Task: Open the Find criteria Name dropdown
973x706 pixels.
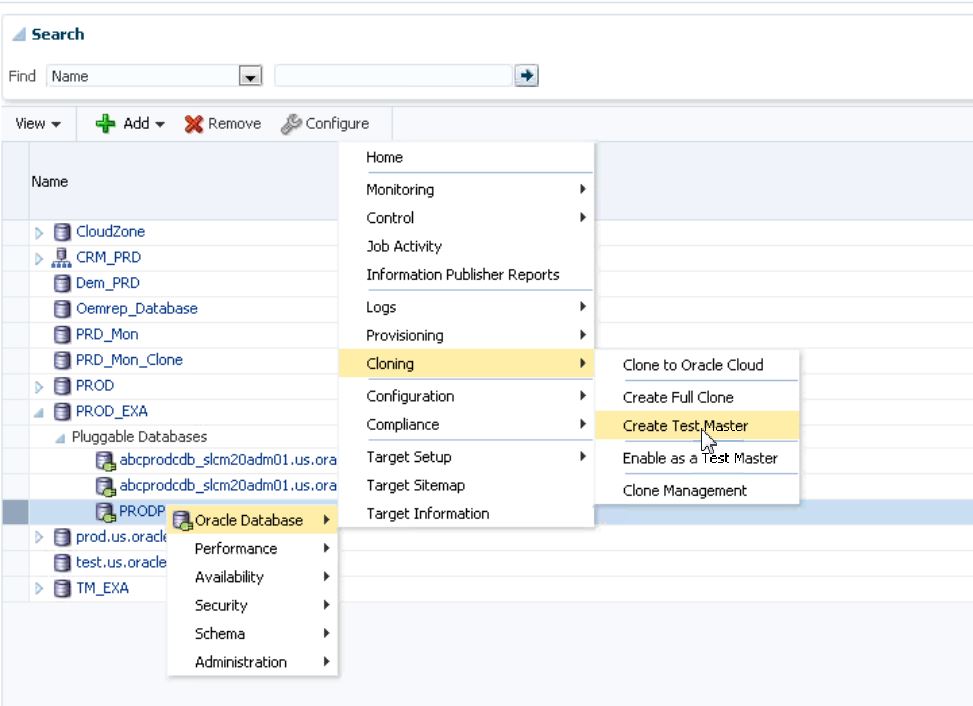Action: coord(250,77)
